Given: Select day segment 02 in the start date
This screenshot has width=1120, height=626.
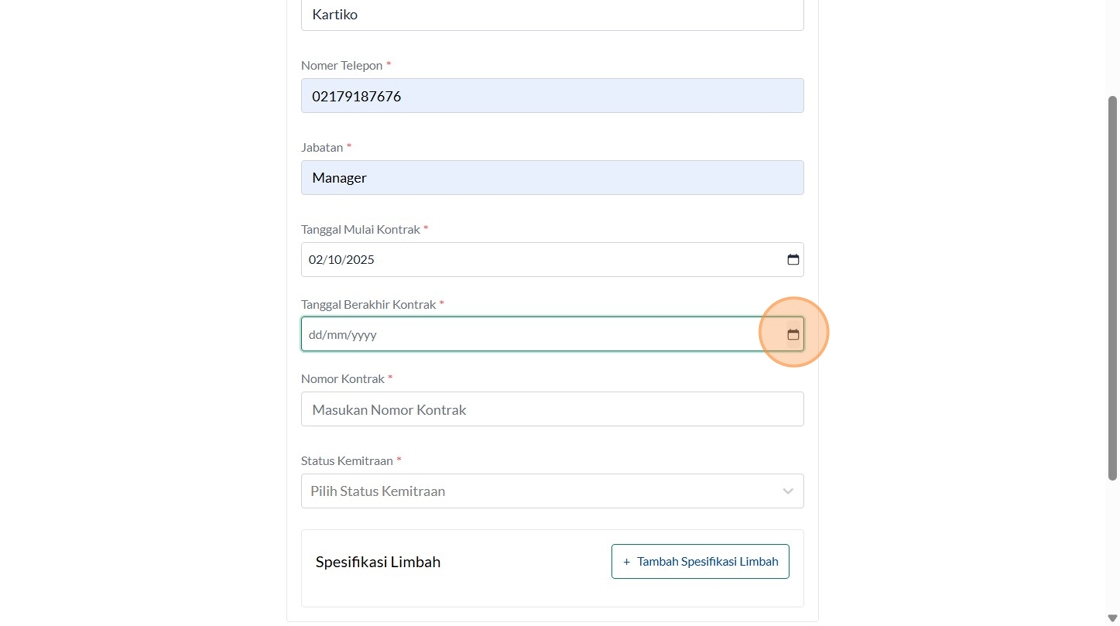Looking at the screenshot, I should coord(316,260).
